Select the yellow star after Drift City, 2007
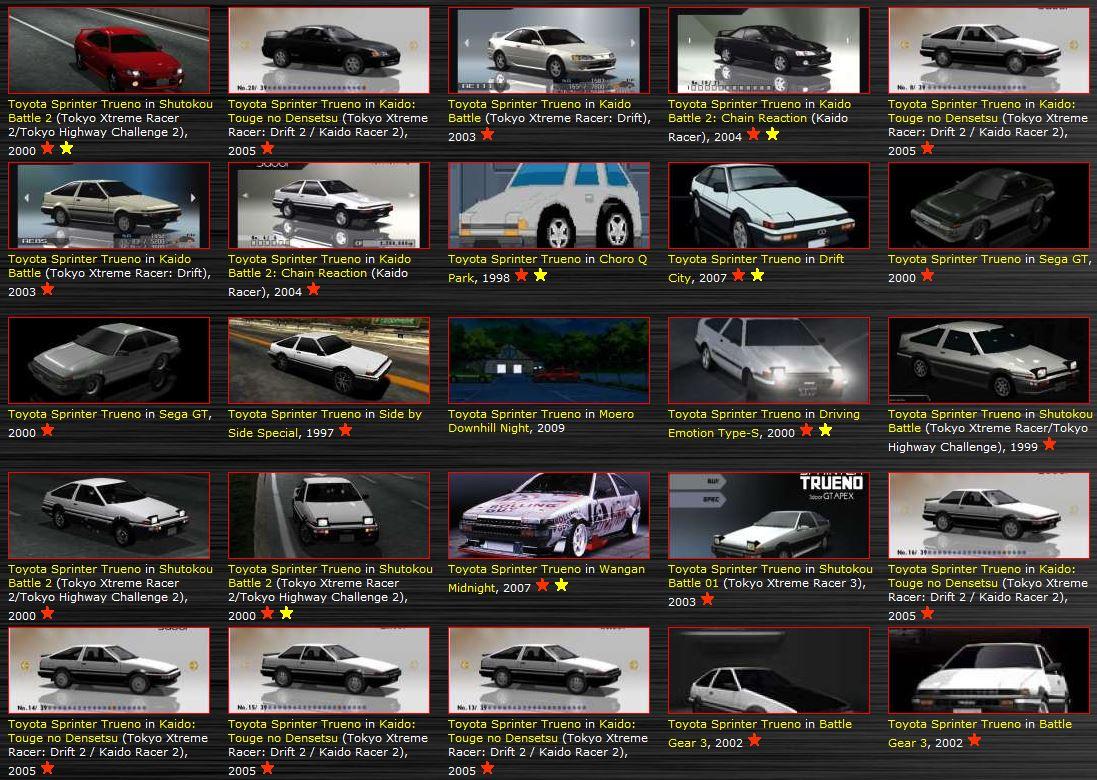1097x780 pixels. [x=757, y=276]
